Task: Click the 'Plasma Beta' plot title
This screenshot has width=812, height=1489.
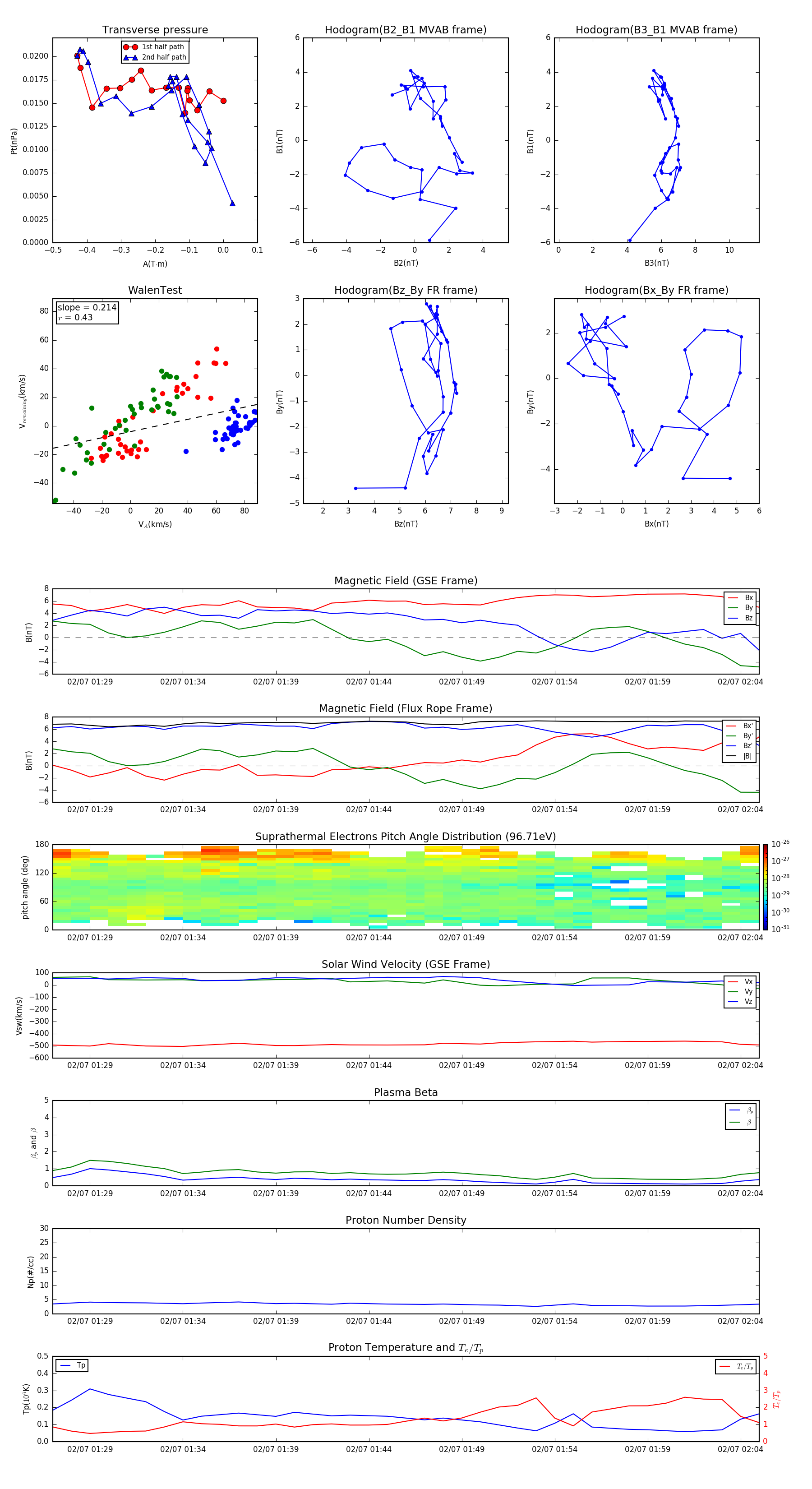Action: (x=406, y=1092)
